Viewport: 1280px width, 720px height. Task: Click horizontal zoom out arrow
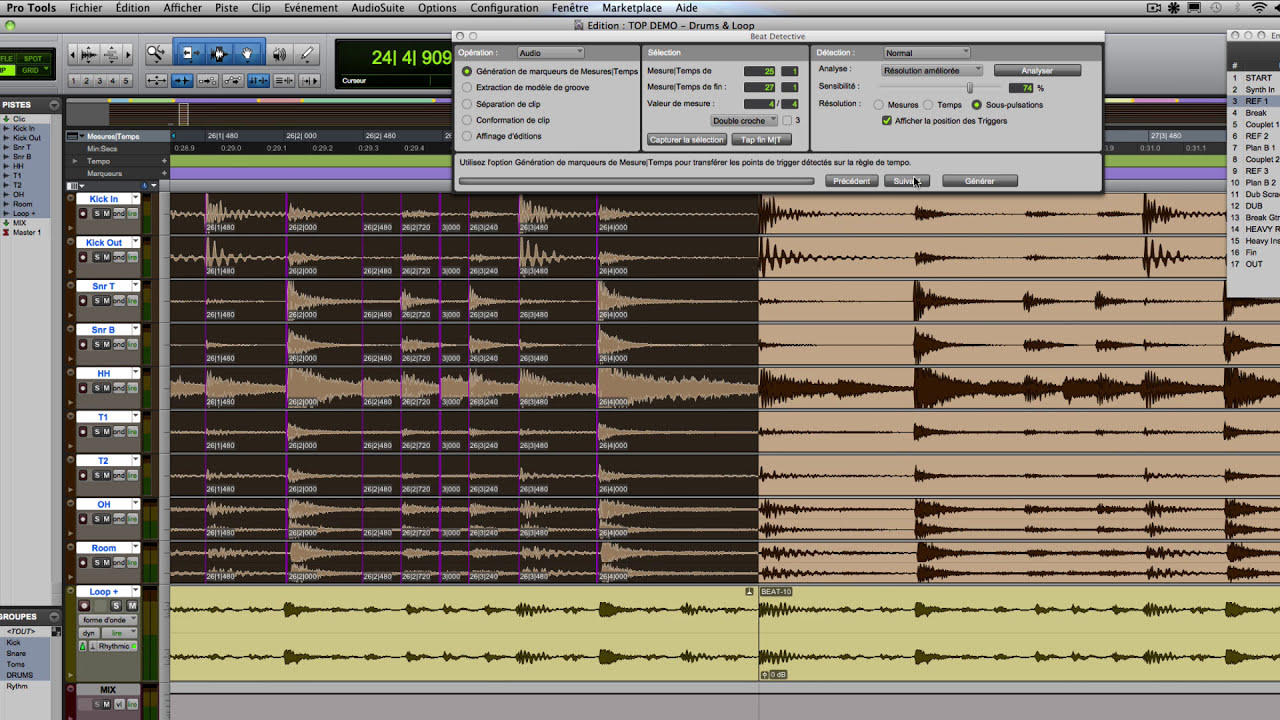73,54
